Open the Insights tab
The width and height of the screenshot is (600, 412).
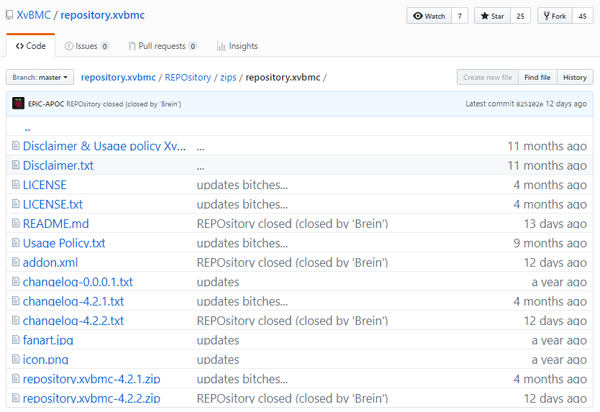click(238, 46)
